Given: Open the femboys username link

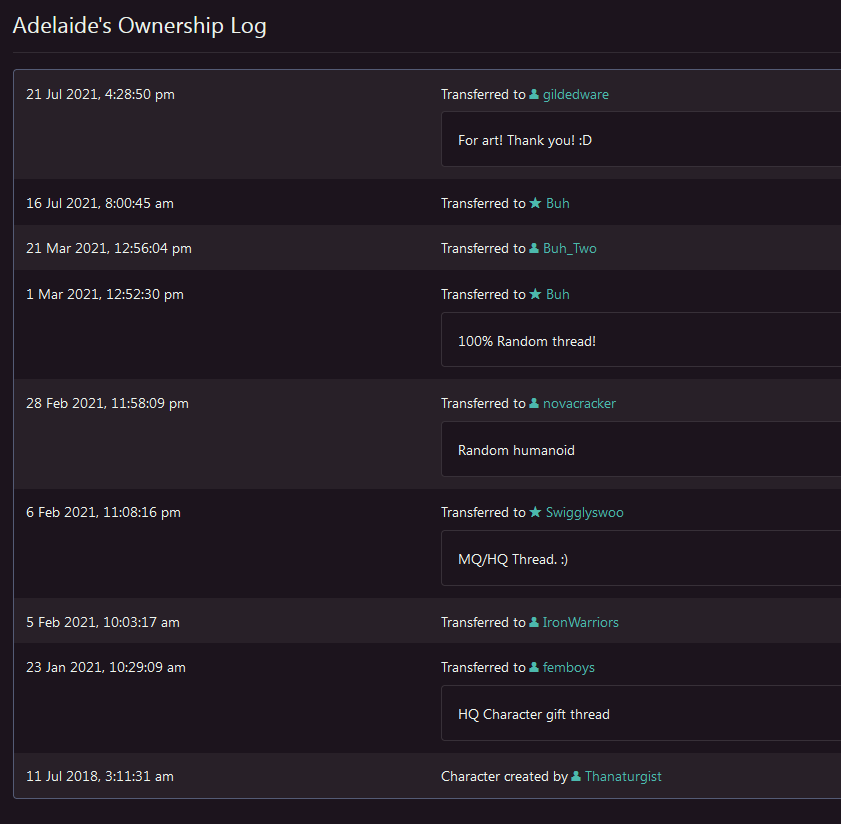Looking at the screenshot, I should tap(568, 668).
